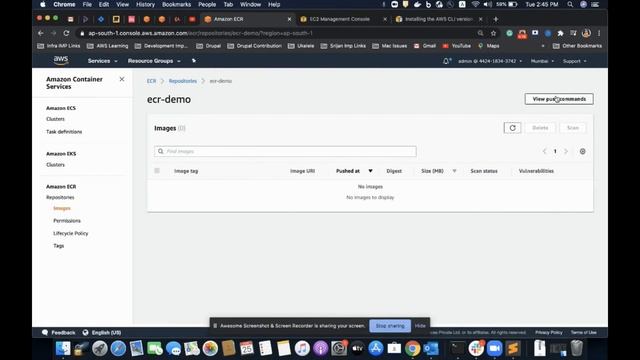
Task: Go to next page of images
Action: pyautogui.click(x=566, y=151)
